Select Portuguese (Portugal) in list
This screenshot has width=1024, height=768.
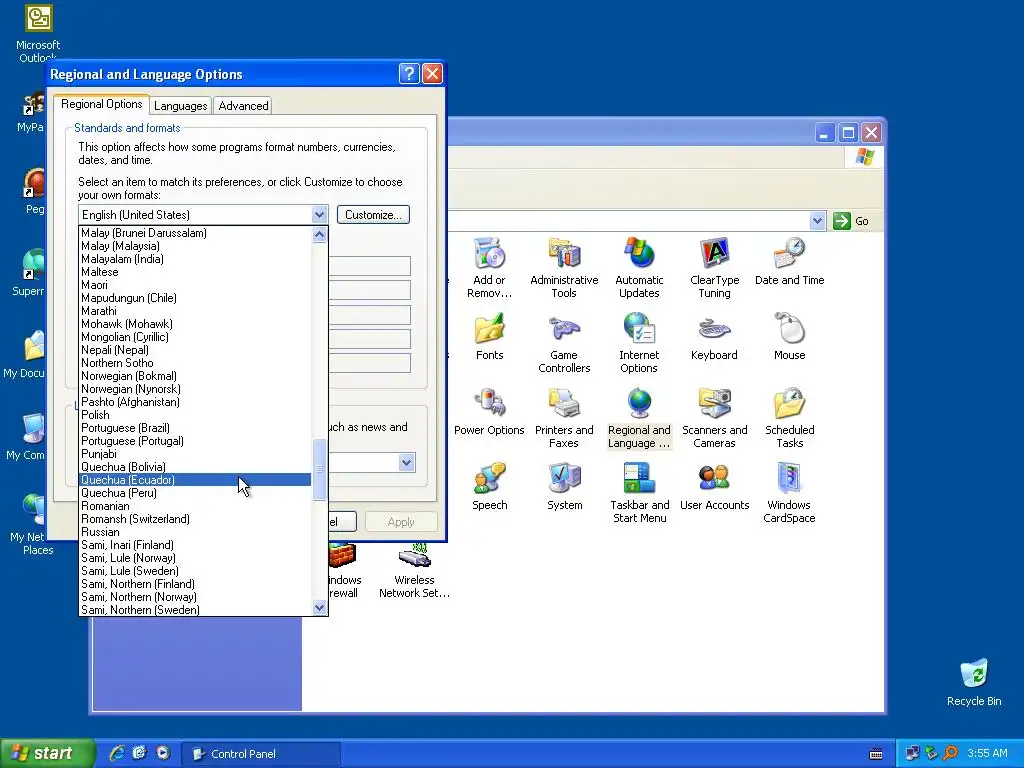point(195,441)
